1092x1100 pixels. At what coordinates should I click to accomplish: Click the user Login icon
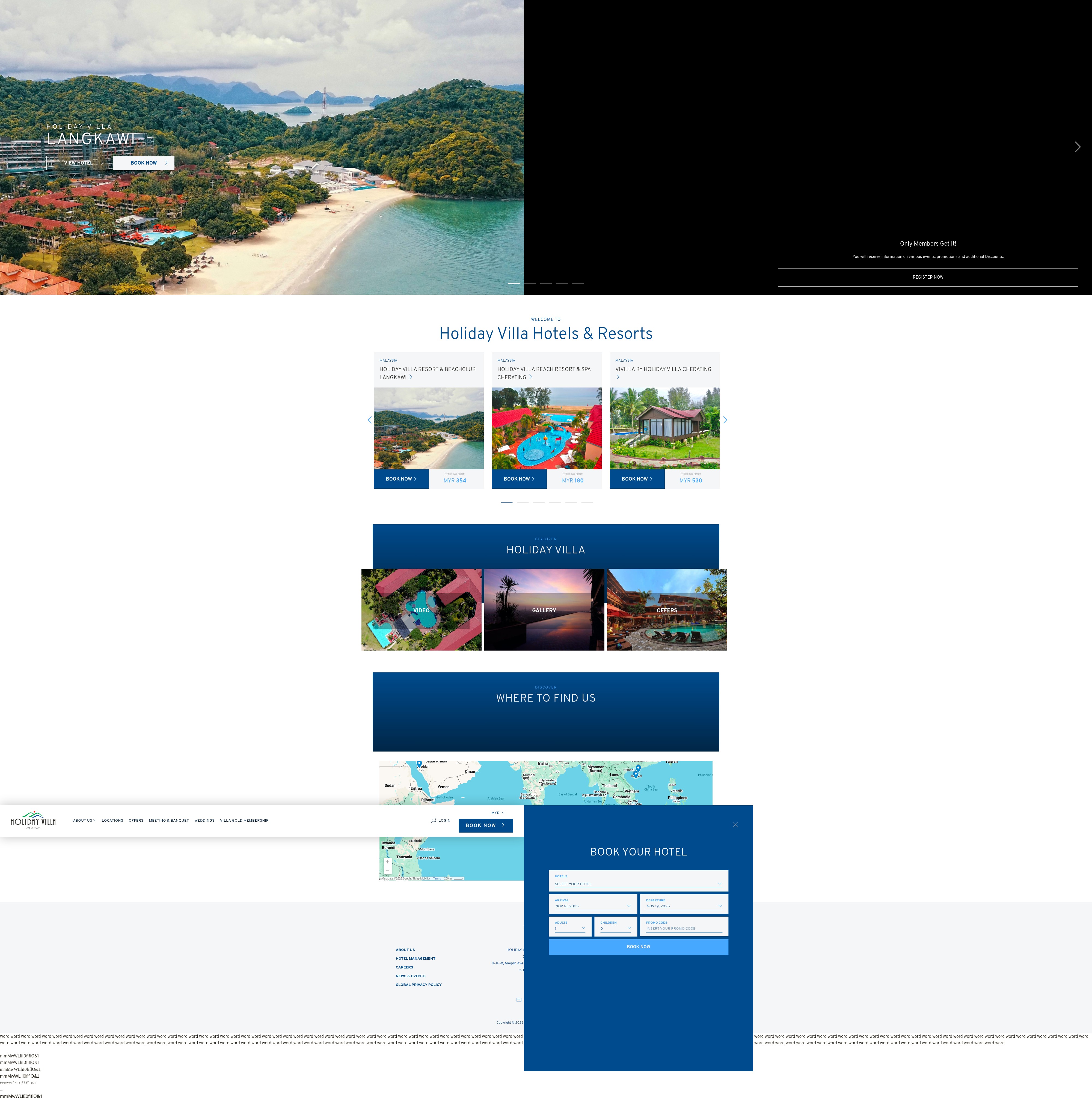point(434,821)
